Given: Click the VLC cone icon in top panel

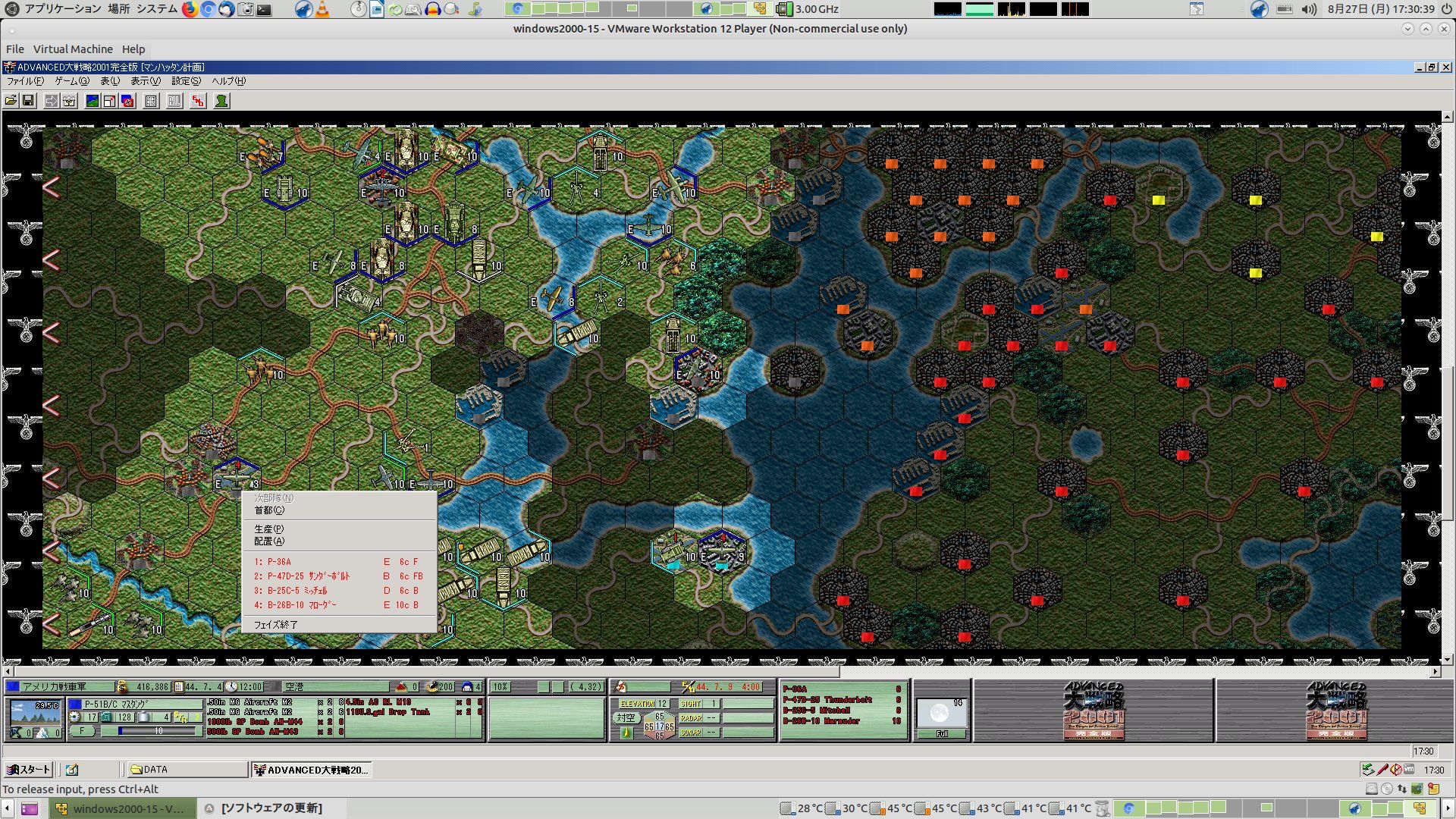Looking at the screenshot, I should point(322,9).
